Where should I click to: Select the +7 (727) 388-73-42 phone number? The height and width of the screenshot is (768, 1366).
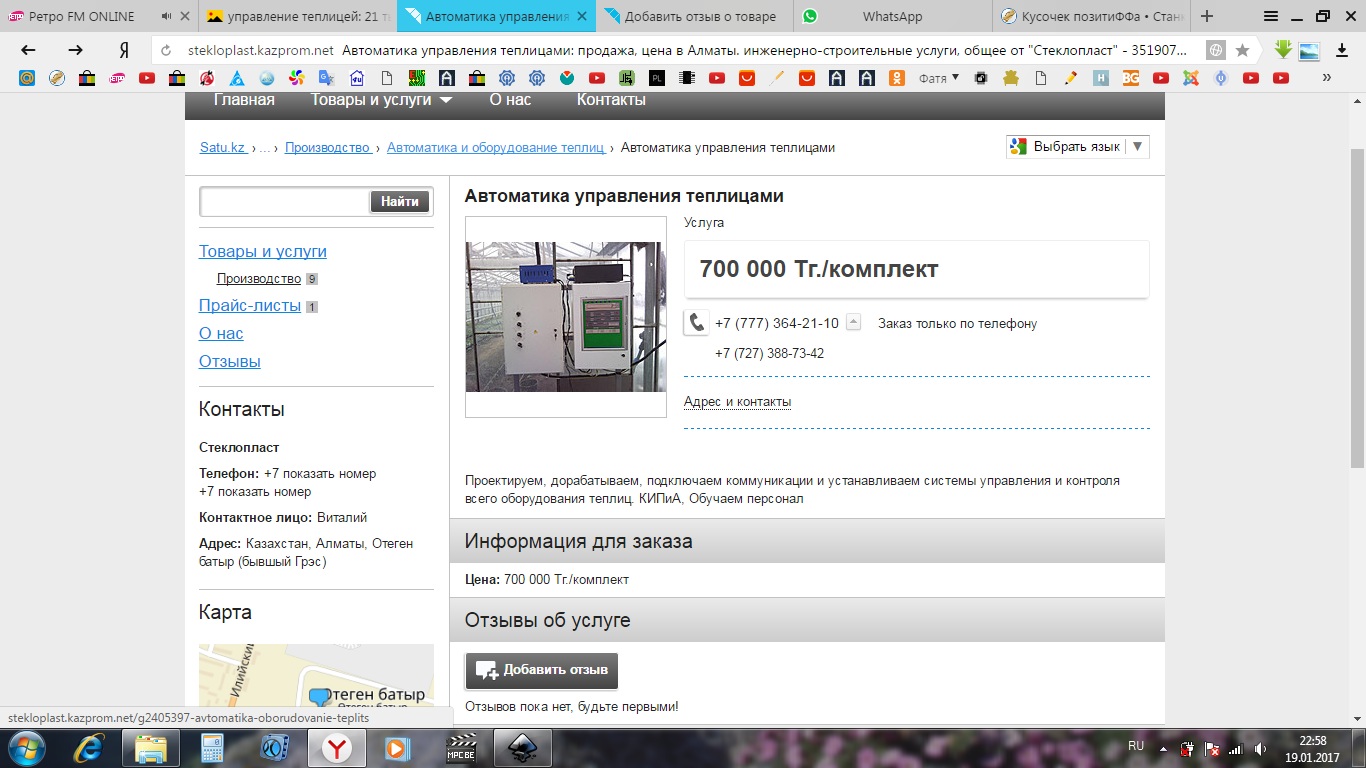point(769,354)
